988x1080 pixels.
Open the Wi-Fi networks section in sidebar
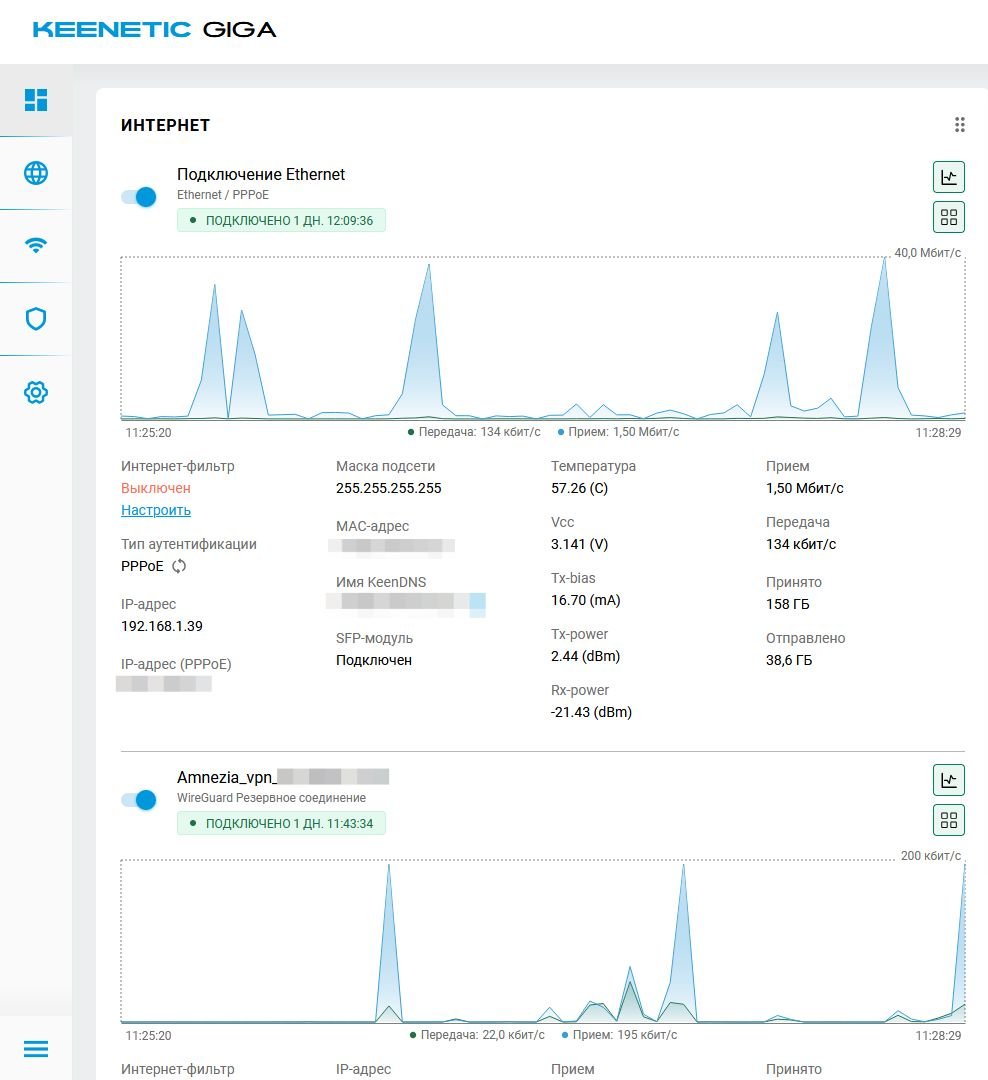[36, 246]
